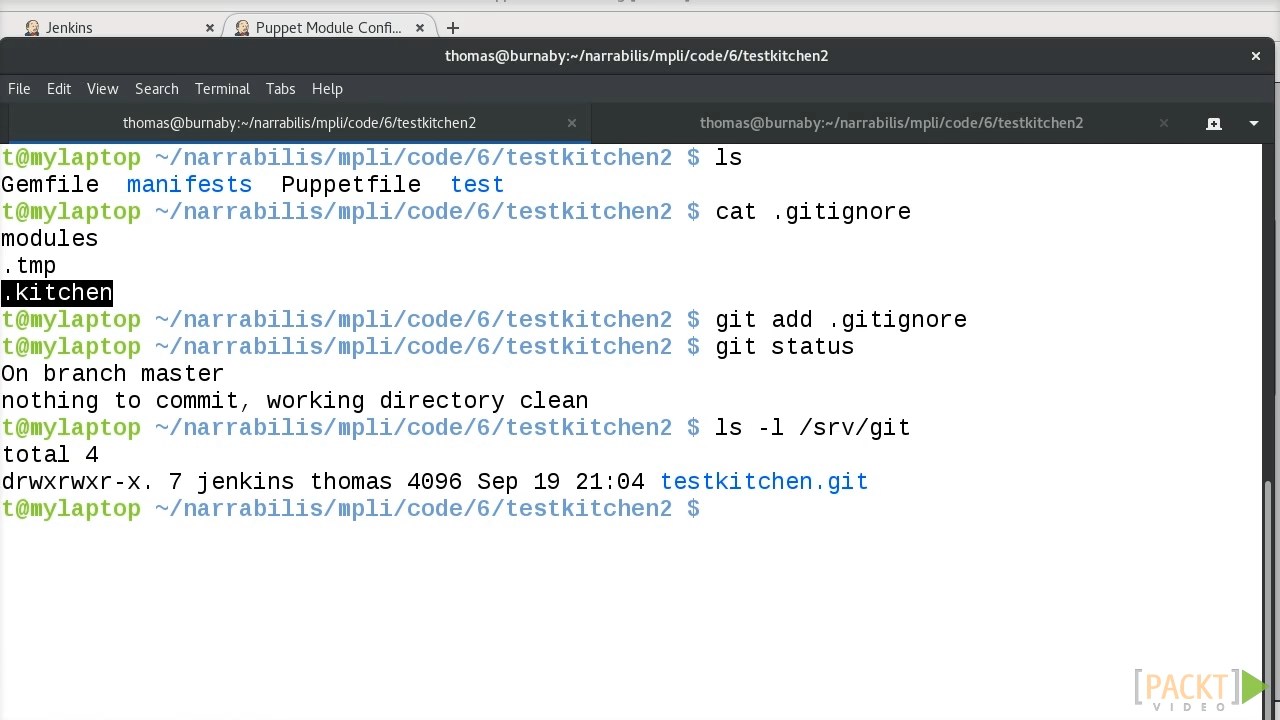The height and width of the screenshot is (720, 1280).
Task: Close the Jenkins browser tab
Action: pyautogui.click(x=210, y=28)
